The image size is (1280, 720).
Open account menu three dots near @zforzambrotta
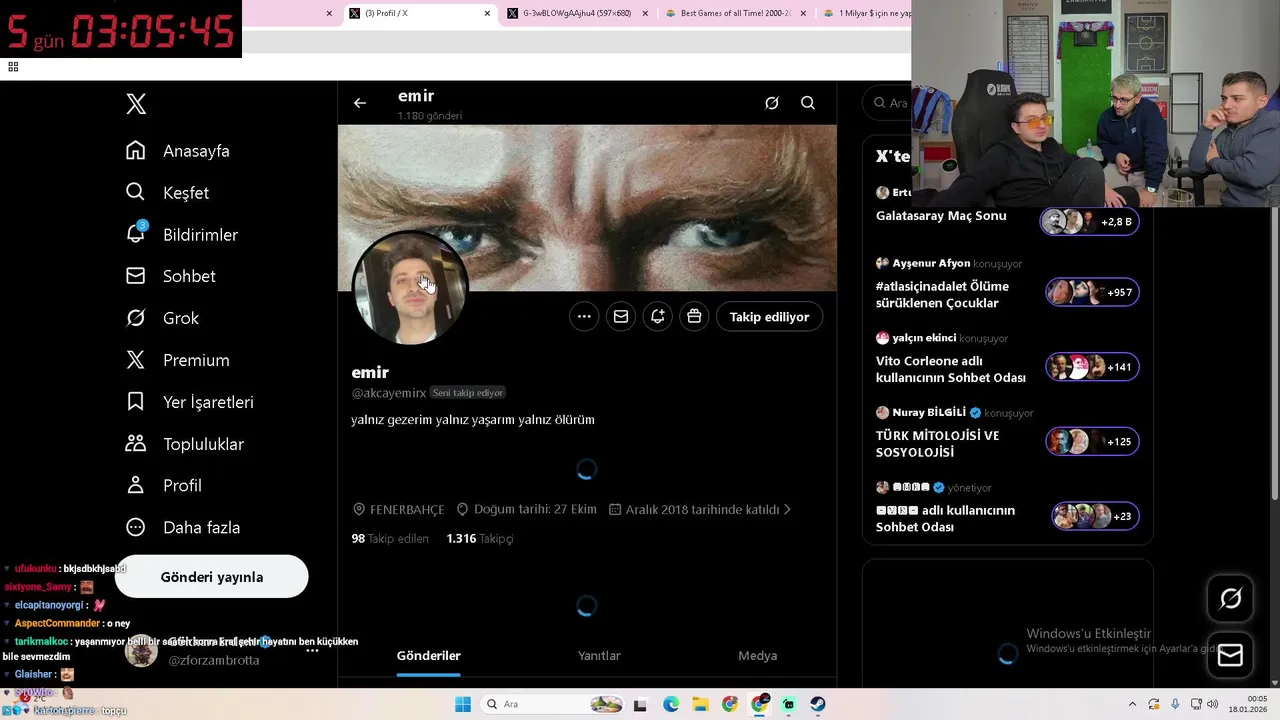point(312,650)
